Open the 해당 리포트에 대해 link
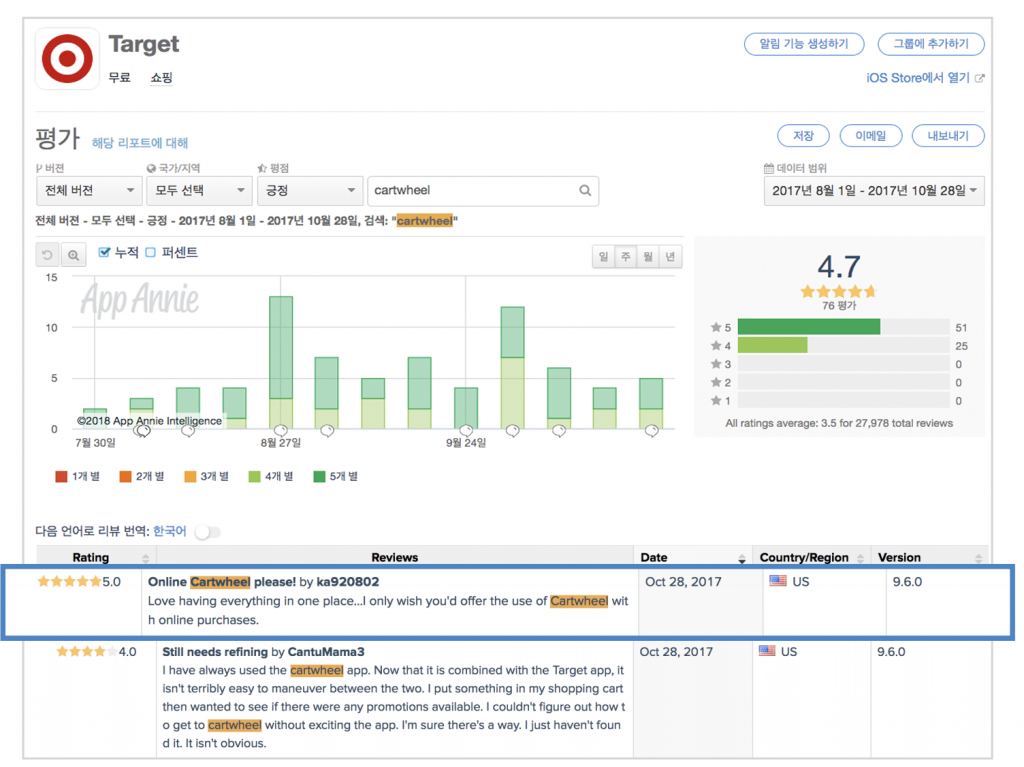The image size is (1024, 767). click(x=140, y=142)
